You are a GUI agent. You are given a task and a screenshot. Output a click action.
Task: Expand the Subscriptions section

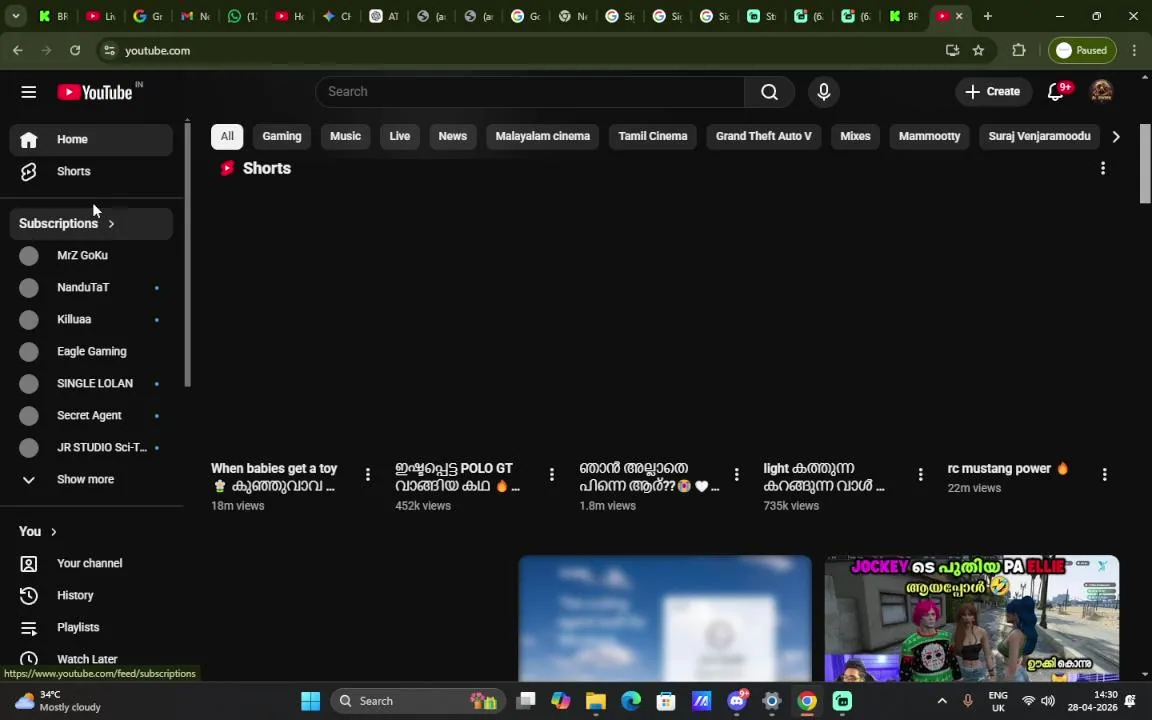(x=91, y=223)
